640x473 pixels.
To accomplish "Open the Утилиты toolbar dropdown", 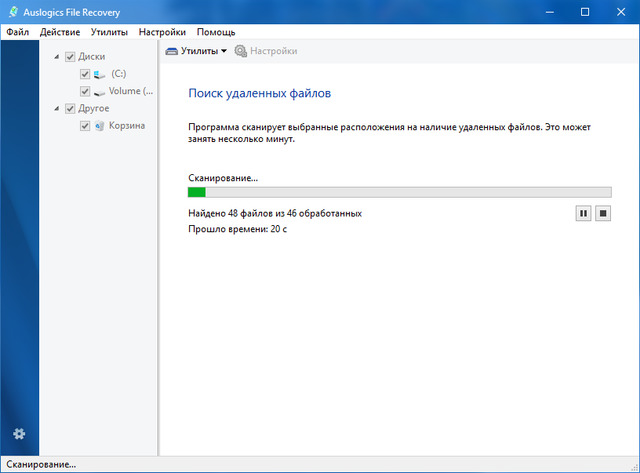I will (x=197, y=51).
